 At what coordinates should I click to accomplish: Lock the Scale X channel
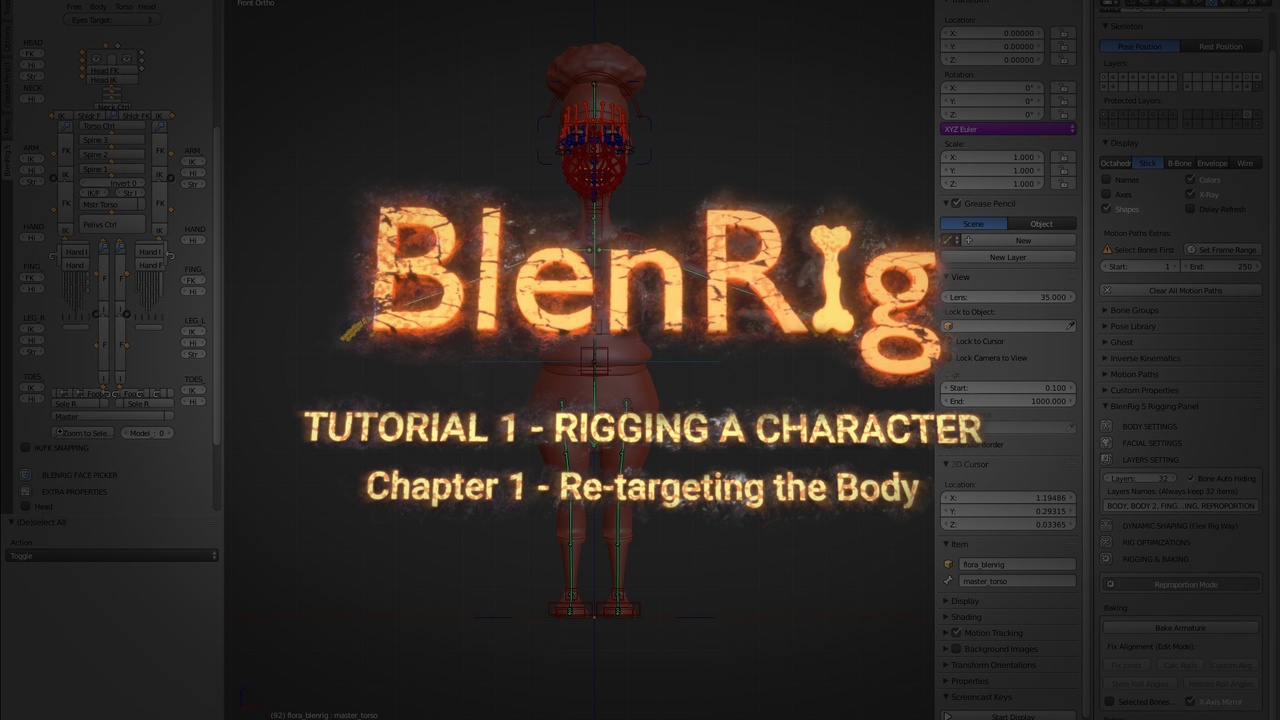pos(1064,158)
